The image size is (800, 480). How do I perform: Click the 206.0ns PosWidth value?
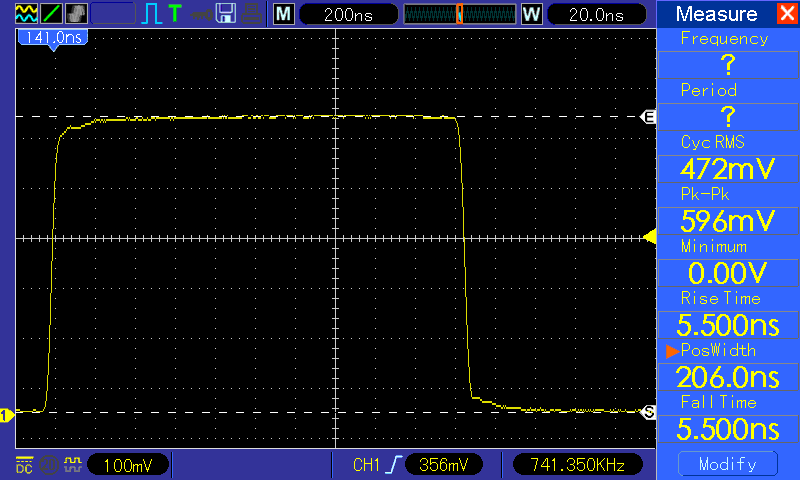click(x=728, y=377)
